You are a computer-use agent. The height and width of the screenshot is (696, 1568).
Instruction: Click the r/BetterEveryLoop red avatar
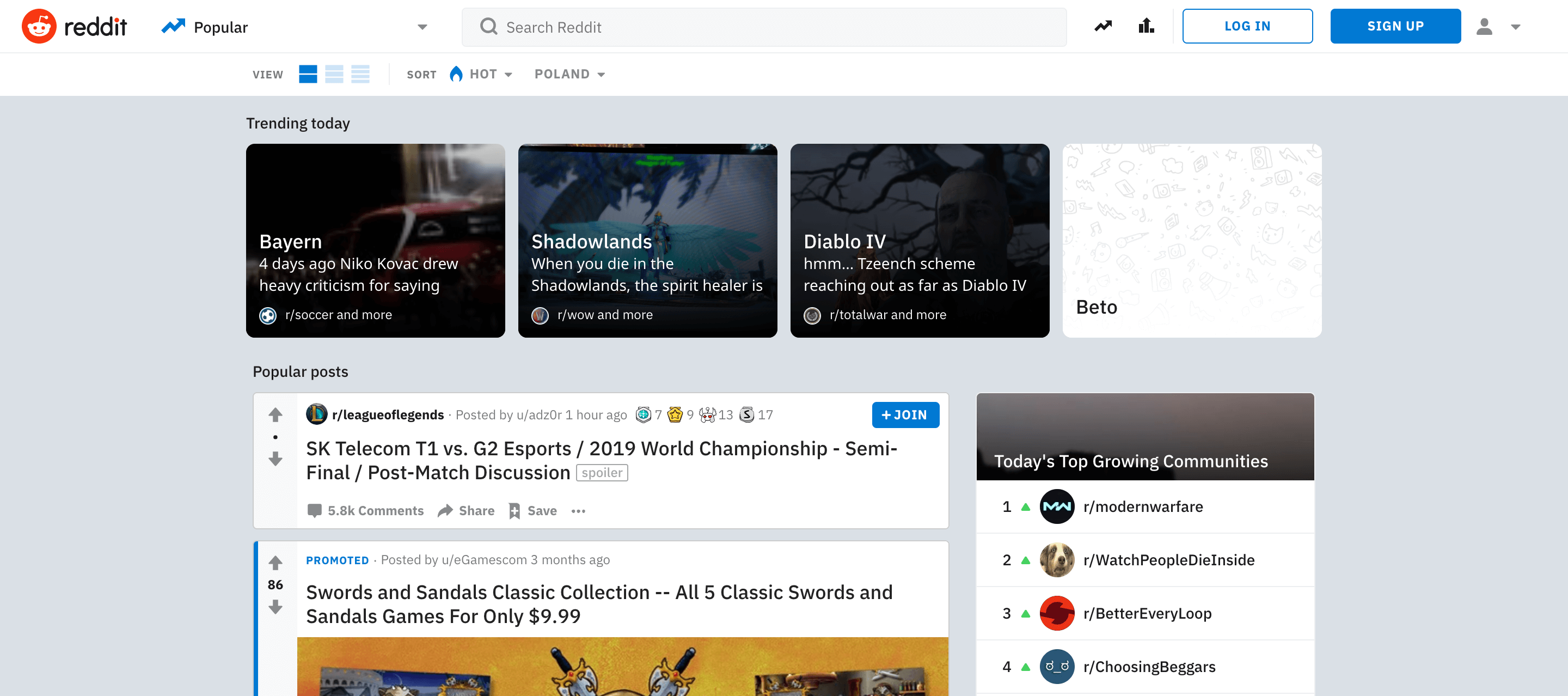tap(1057, 613)
